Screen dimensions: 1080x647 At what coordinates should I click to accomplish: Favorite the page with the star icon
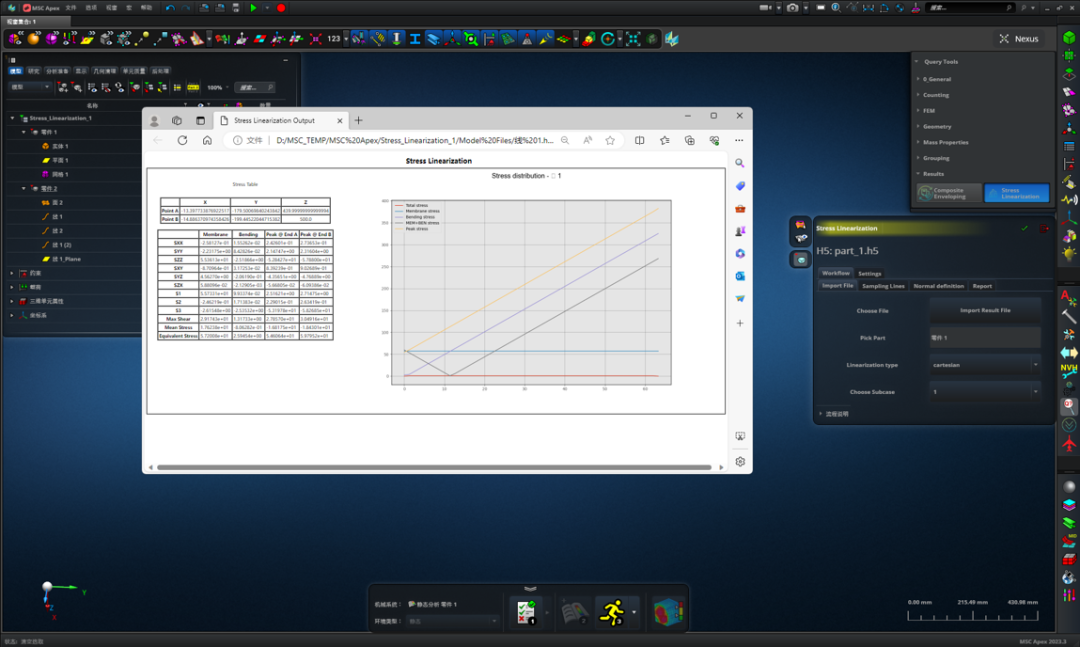pyautogui.click(x=610, y=141)
